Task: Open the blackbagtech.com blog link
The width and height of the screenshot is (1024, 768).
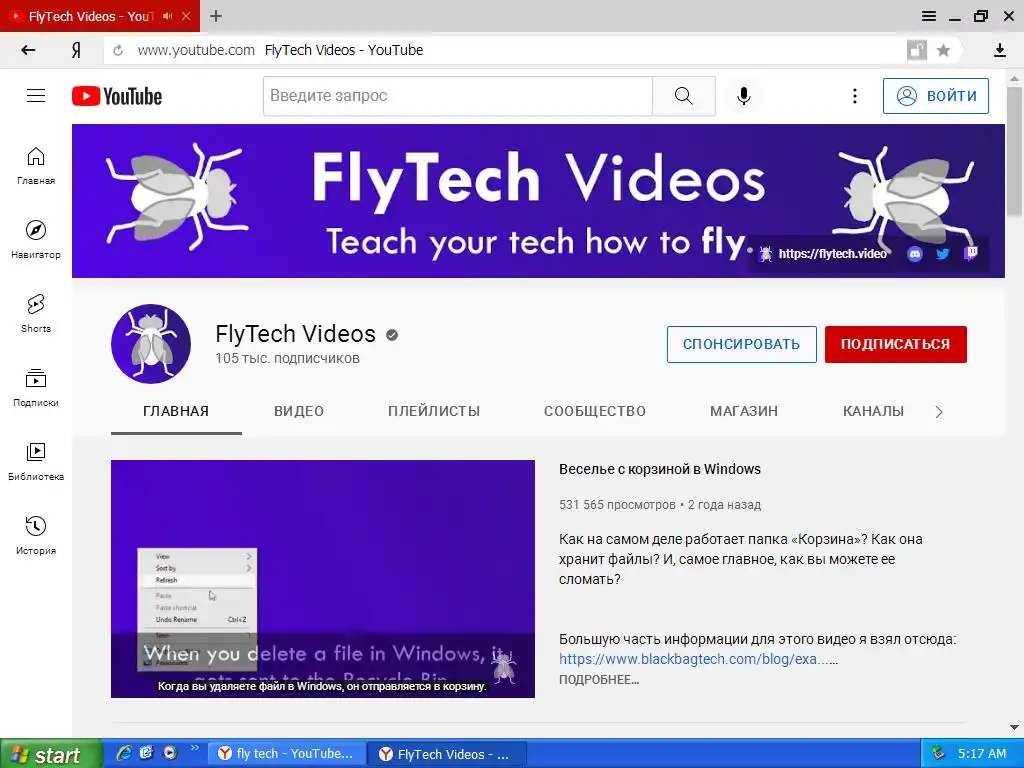Action: coord(698,659)
